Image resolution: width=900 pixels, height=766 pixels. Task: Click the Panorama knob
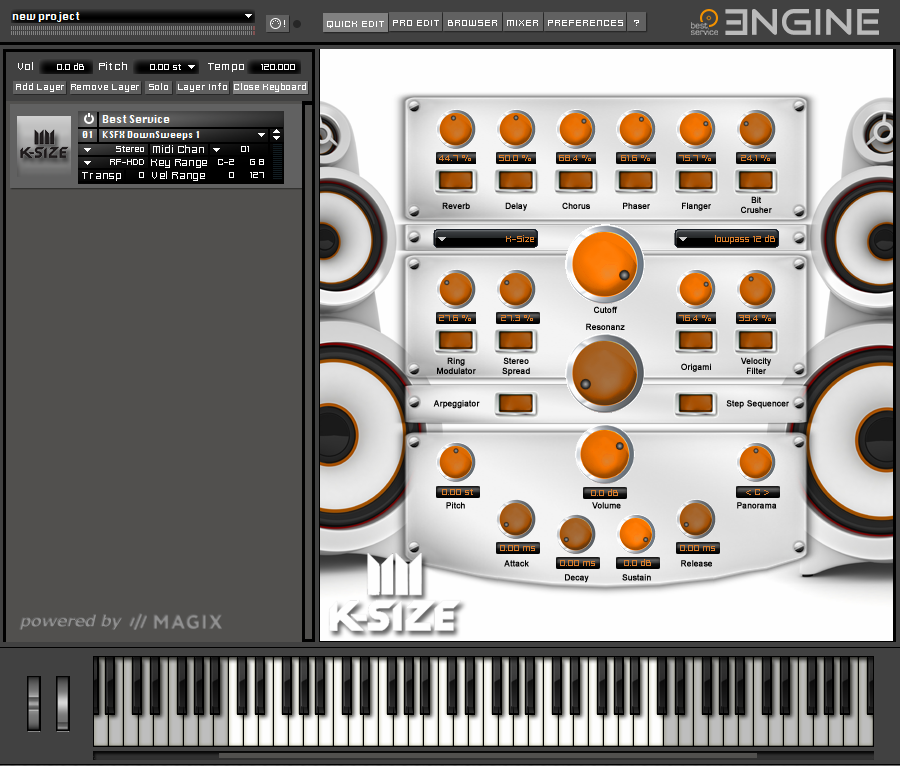coord(756,462)
